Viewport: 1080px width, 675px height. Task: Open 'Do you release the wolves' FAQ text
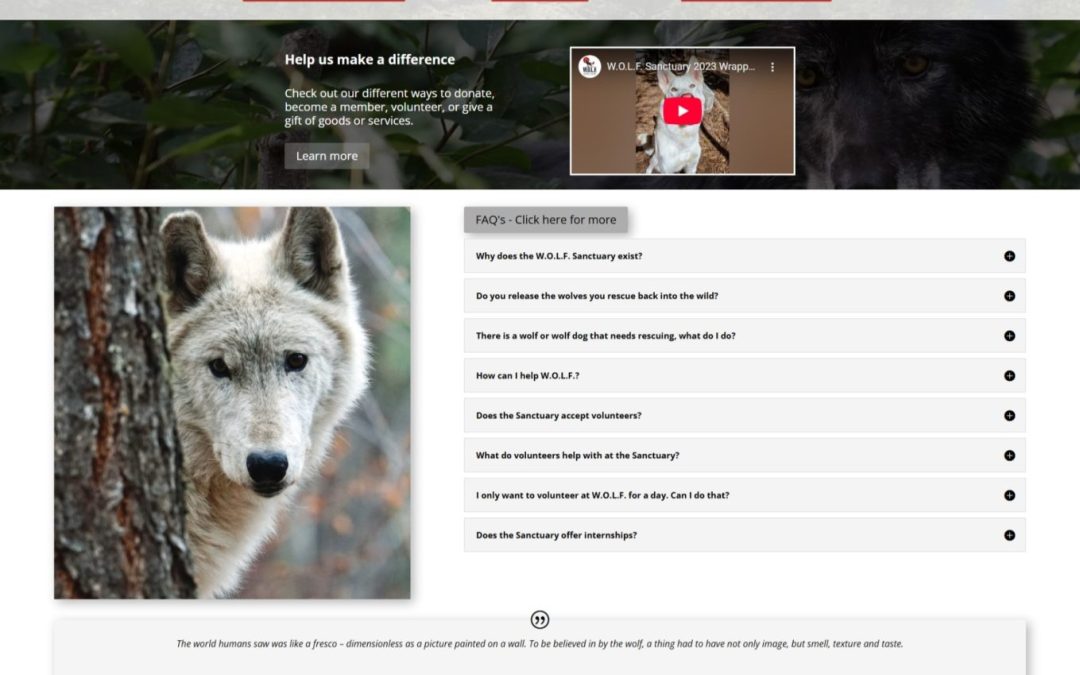[597, 296]
